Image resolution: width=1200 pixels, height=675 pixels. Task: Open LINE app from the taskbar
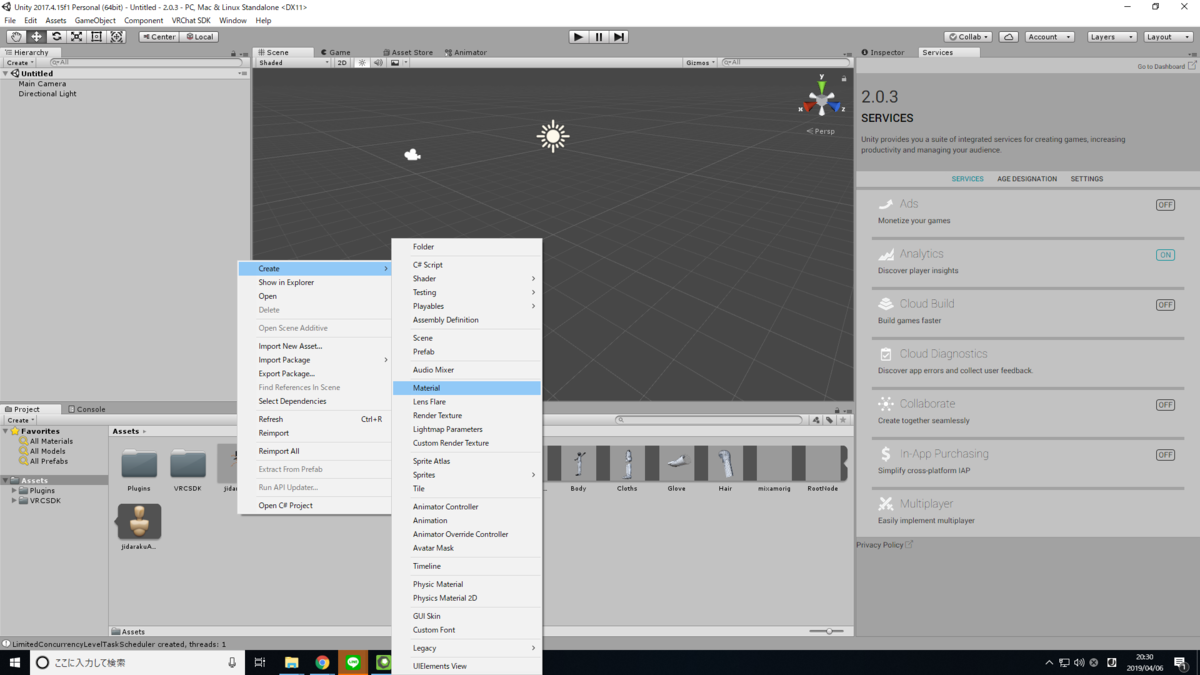click(353, 662)
